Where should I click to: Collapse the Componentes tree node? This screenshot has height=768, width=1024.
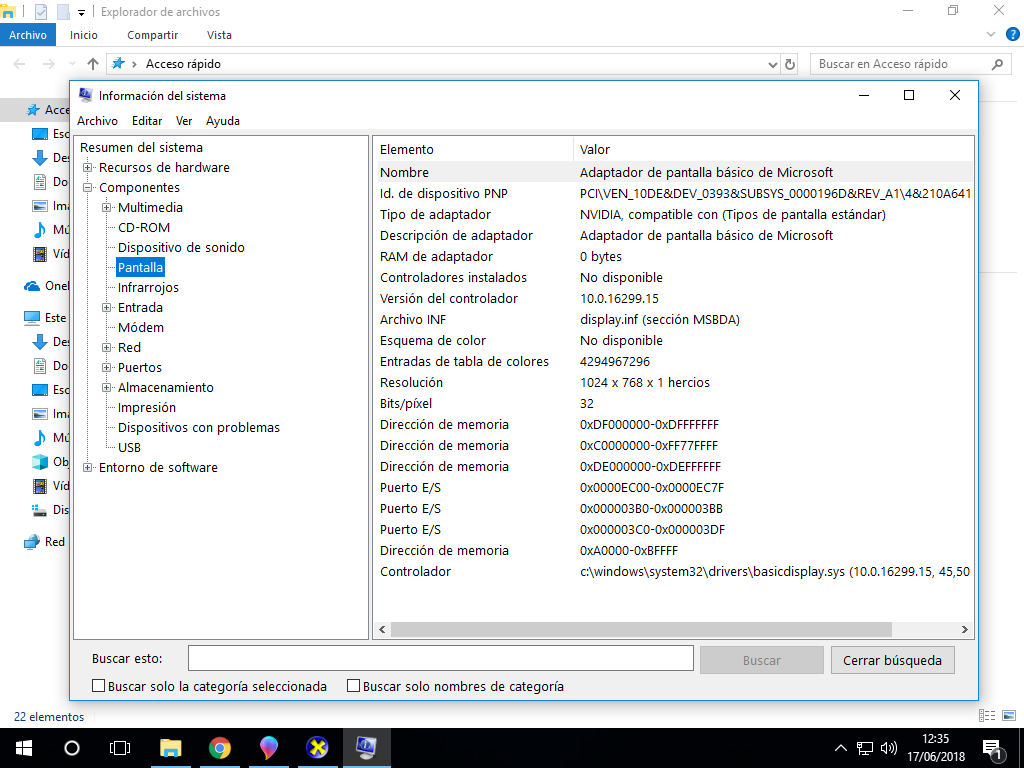(88, 188)
